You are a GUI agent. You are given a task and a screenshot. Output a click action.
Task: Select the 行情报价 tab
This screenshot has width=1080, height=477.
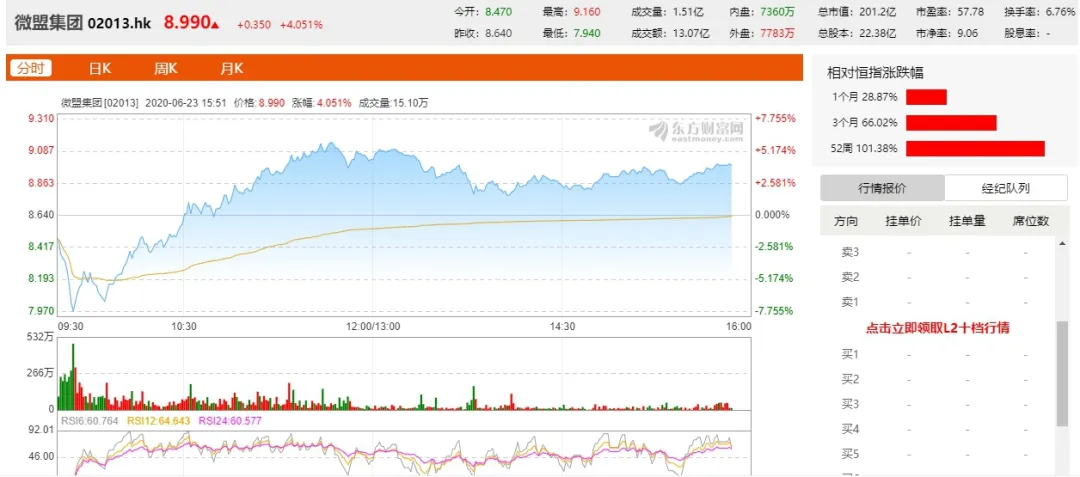click(x=882, y=188)
